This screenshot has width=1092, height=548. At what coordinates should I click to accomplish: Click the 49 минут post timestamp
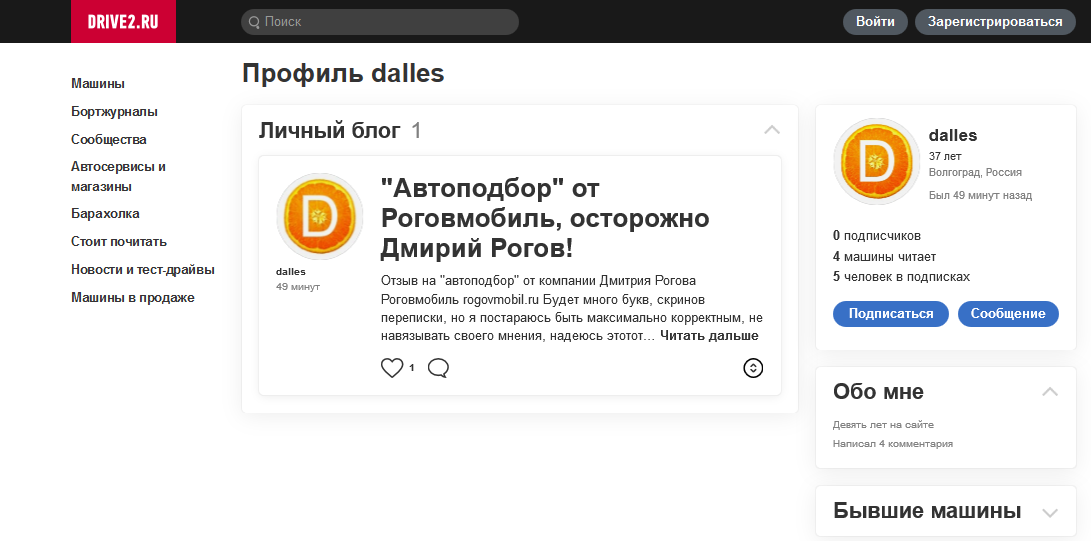[x=297, y=286]
